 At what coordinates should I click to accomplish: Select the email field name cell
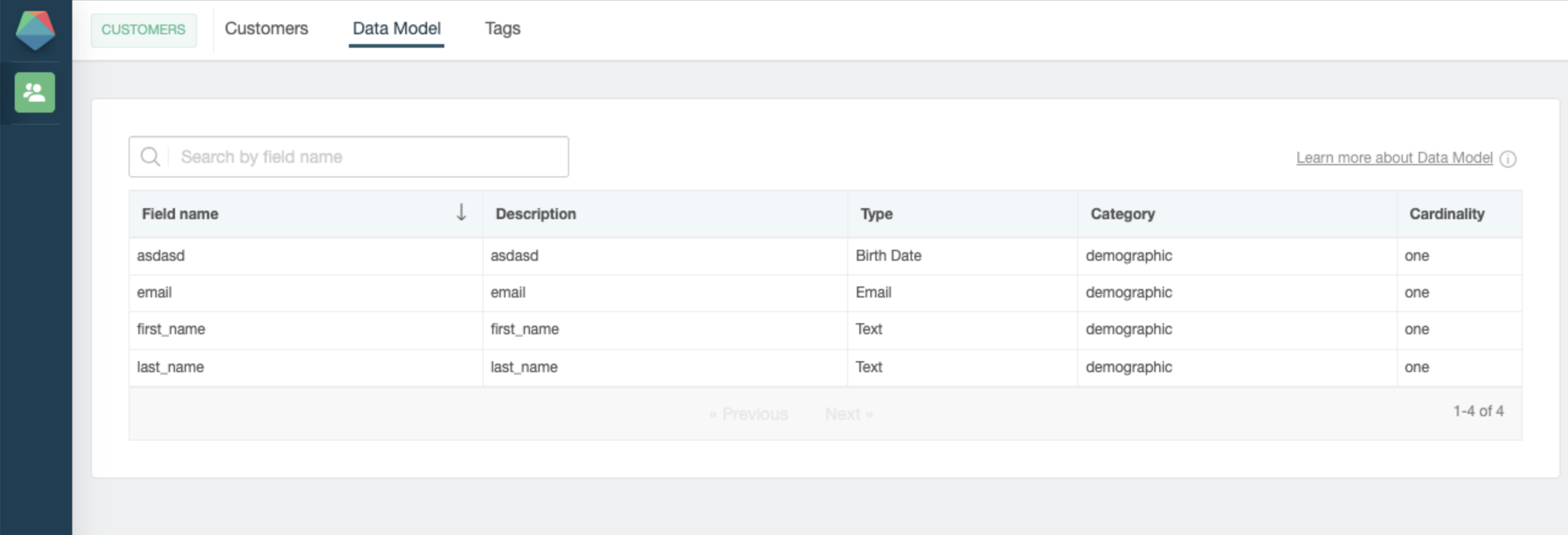point(306,293)
